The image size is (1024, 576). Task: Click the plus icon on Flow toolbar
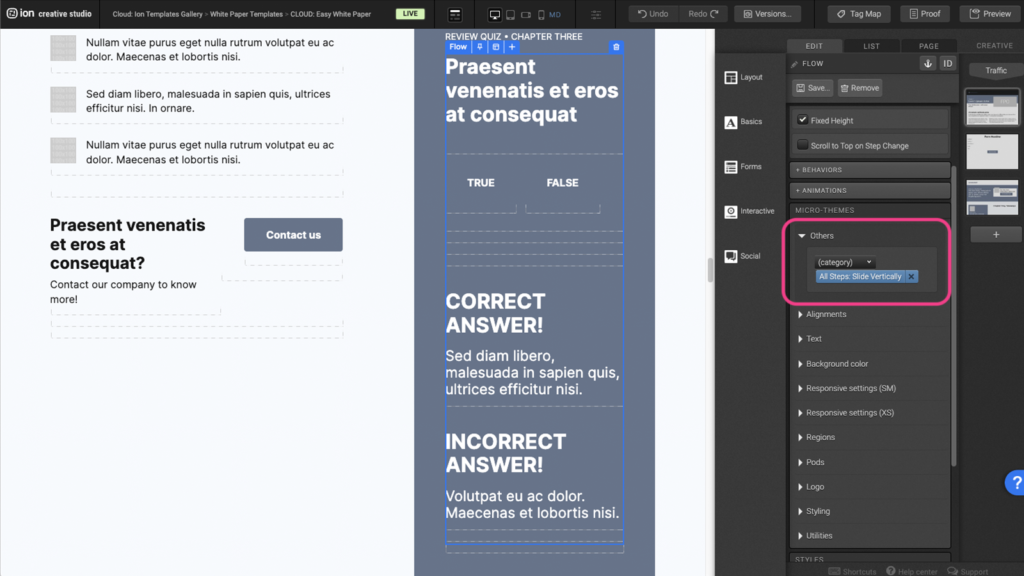(x=512, y=47)
